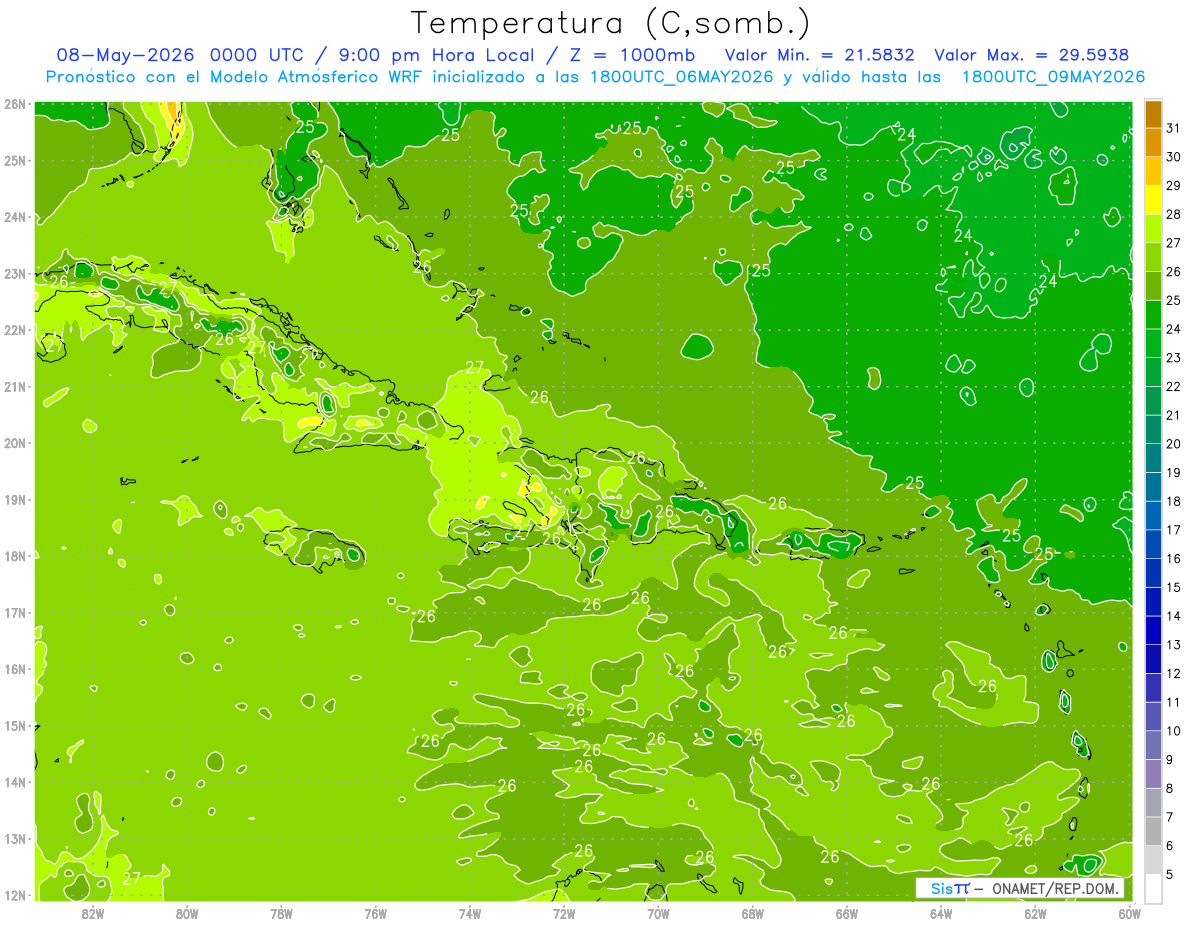This screenshot has height=927, width=1200.
Task: Click the 26N latitude axis label
Action: (x=14, y=104)
